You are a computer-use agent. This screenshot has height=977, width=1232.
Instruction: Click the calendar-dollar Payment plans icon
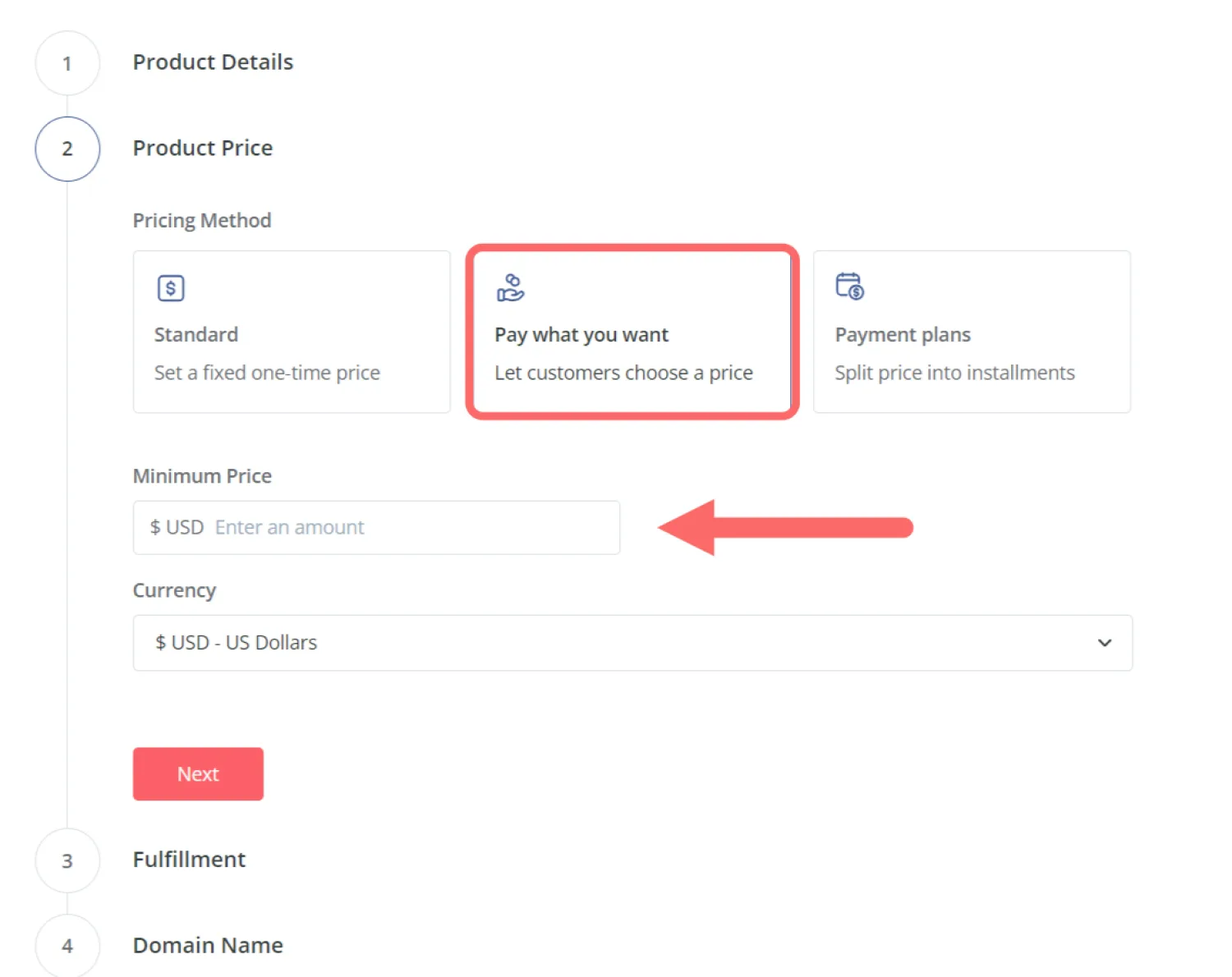849,287
